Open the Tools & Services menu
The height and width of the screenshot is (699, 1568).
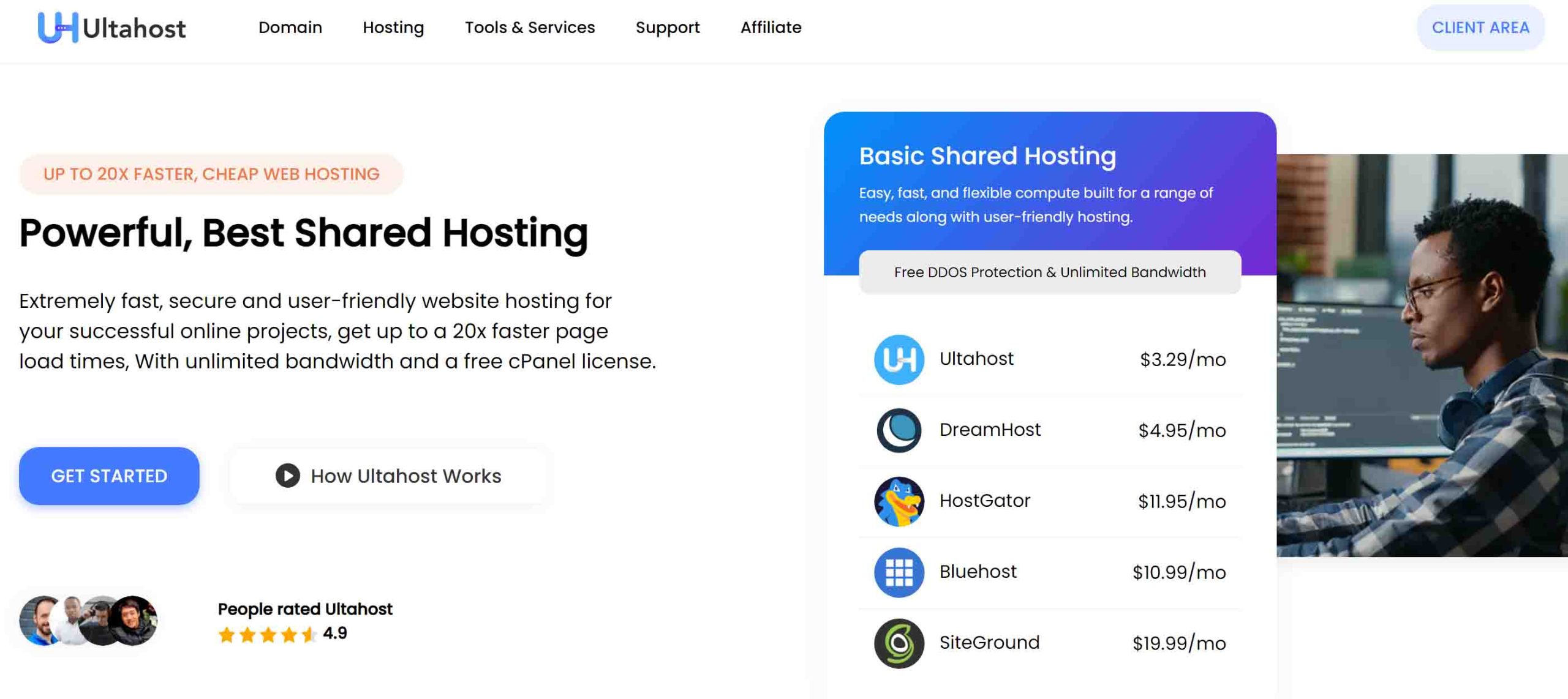(x=530, y=28)
